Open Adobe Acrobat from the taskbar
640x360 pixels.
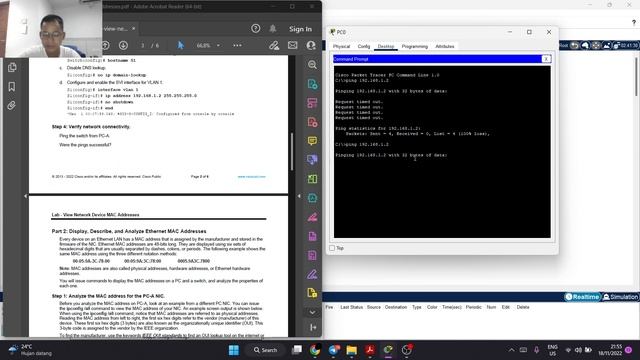(370, 350)
